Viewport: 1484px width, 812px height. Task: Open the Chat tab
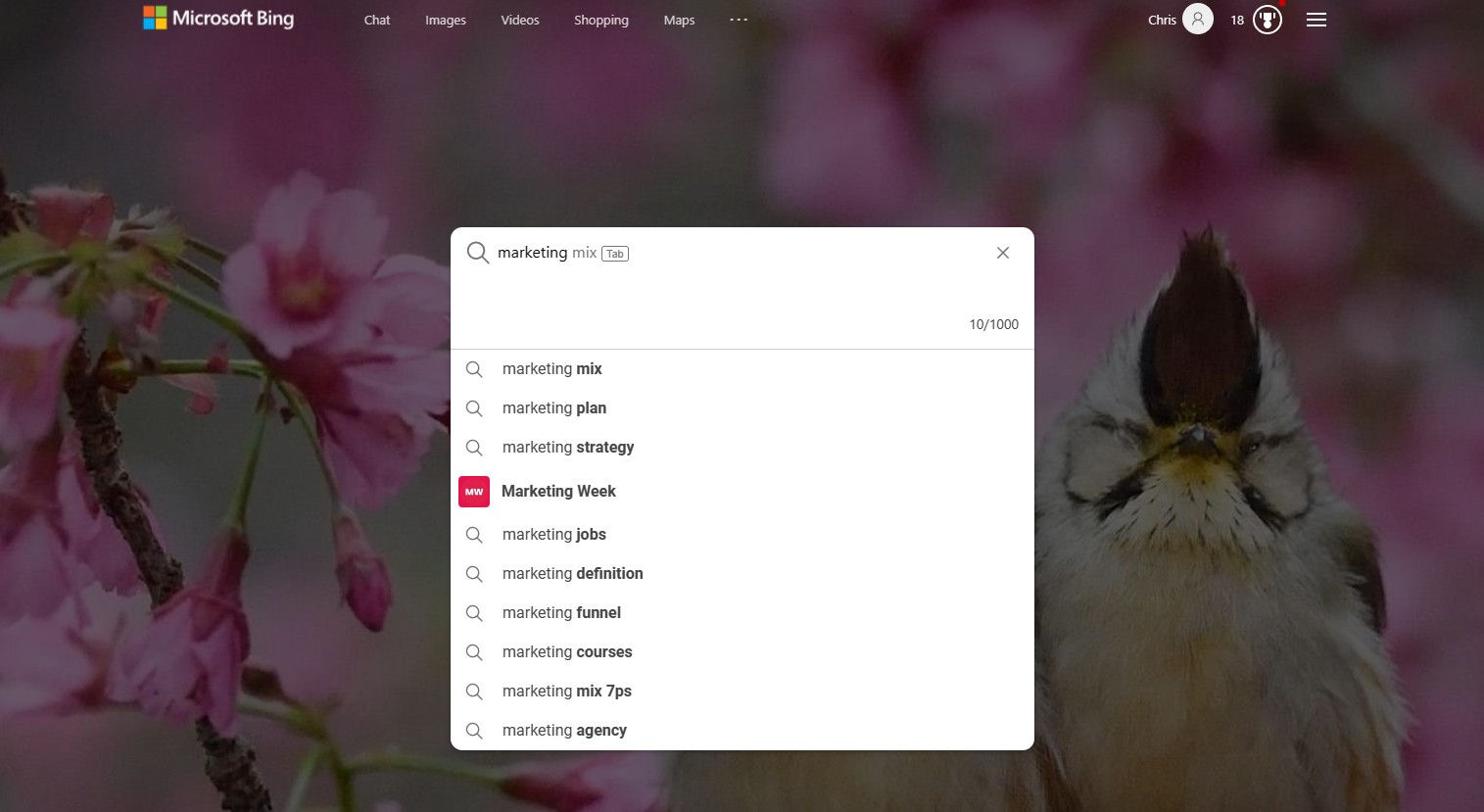coord(377,20)
